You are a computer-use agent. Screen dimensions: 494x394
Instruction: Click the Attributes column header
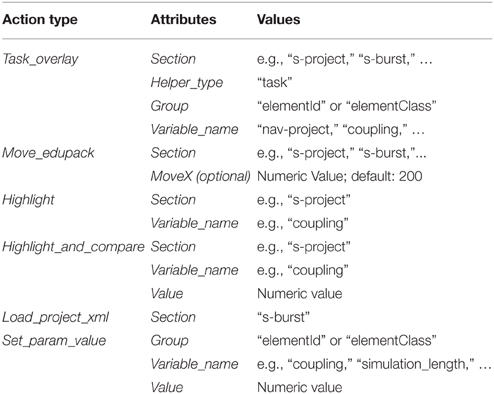(x=183, y=19)
